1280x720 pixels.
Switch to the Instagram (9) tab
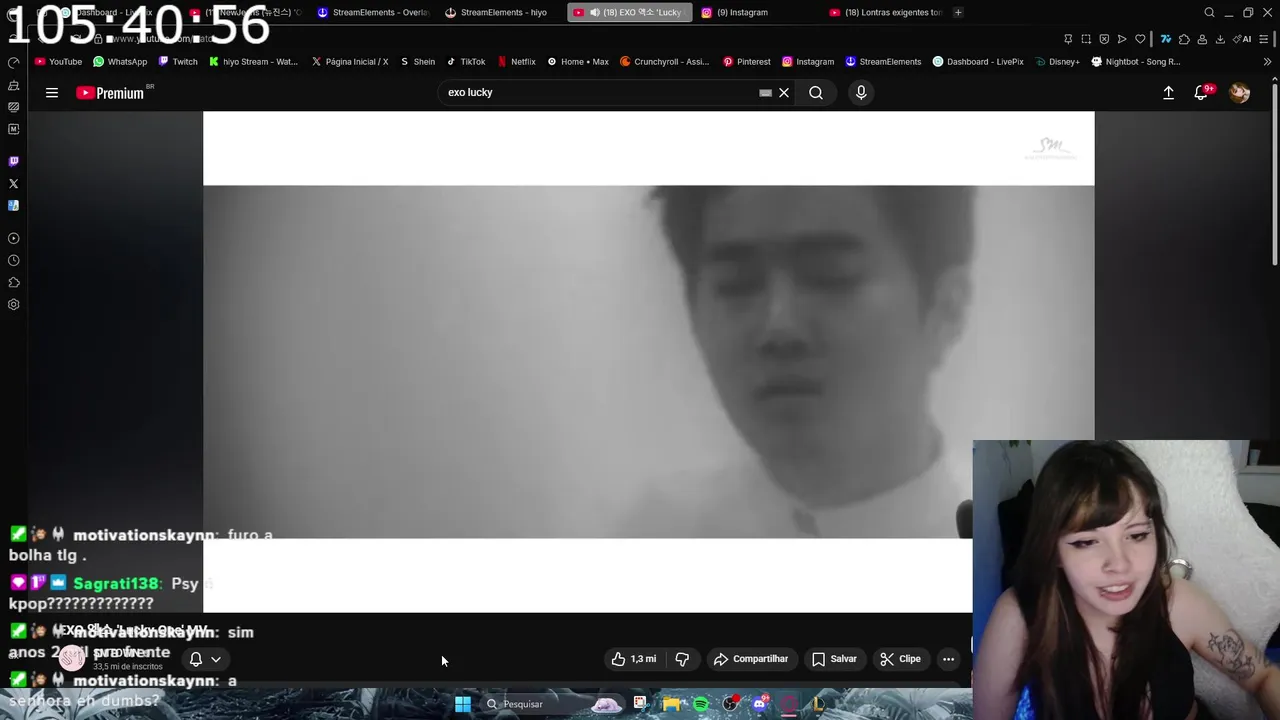(x=742, y=12)
